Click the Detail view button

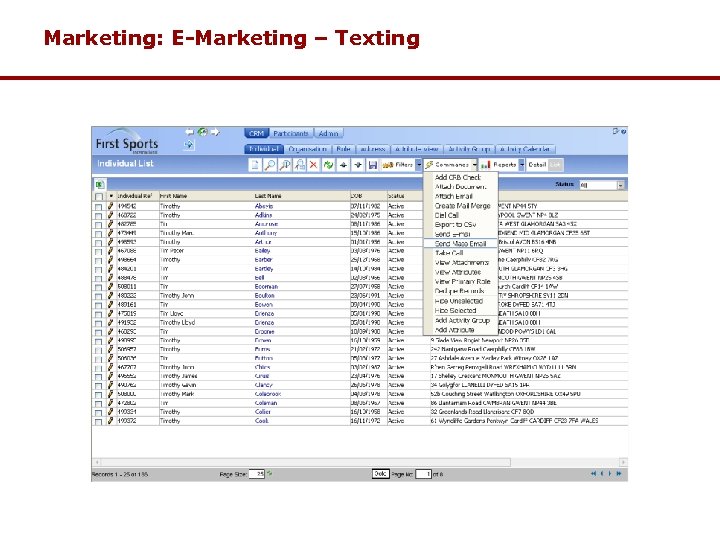point(537,165)
